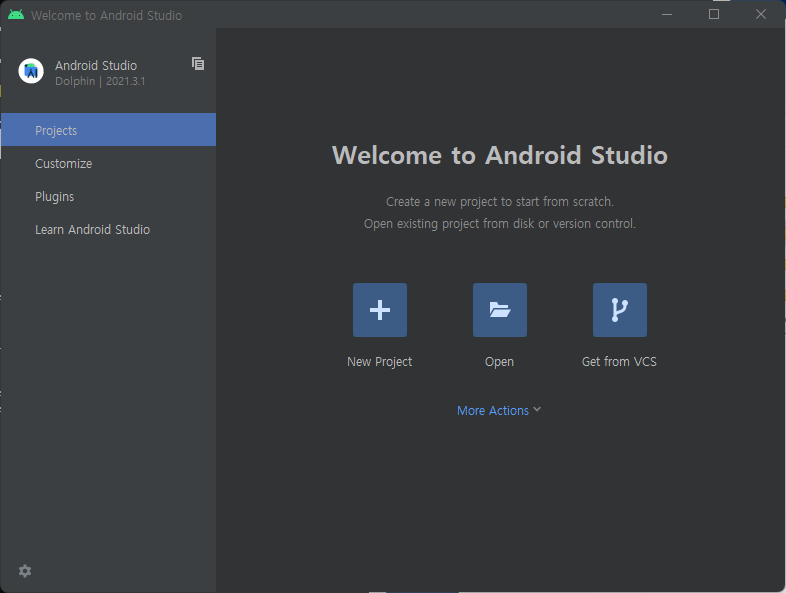Click the Open text label
Image resolution: width=786 pixels, height=593 pixels.
coord(499,362)
